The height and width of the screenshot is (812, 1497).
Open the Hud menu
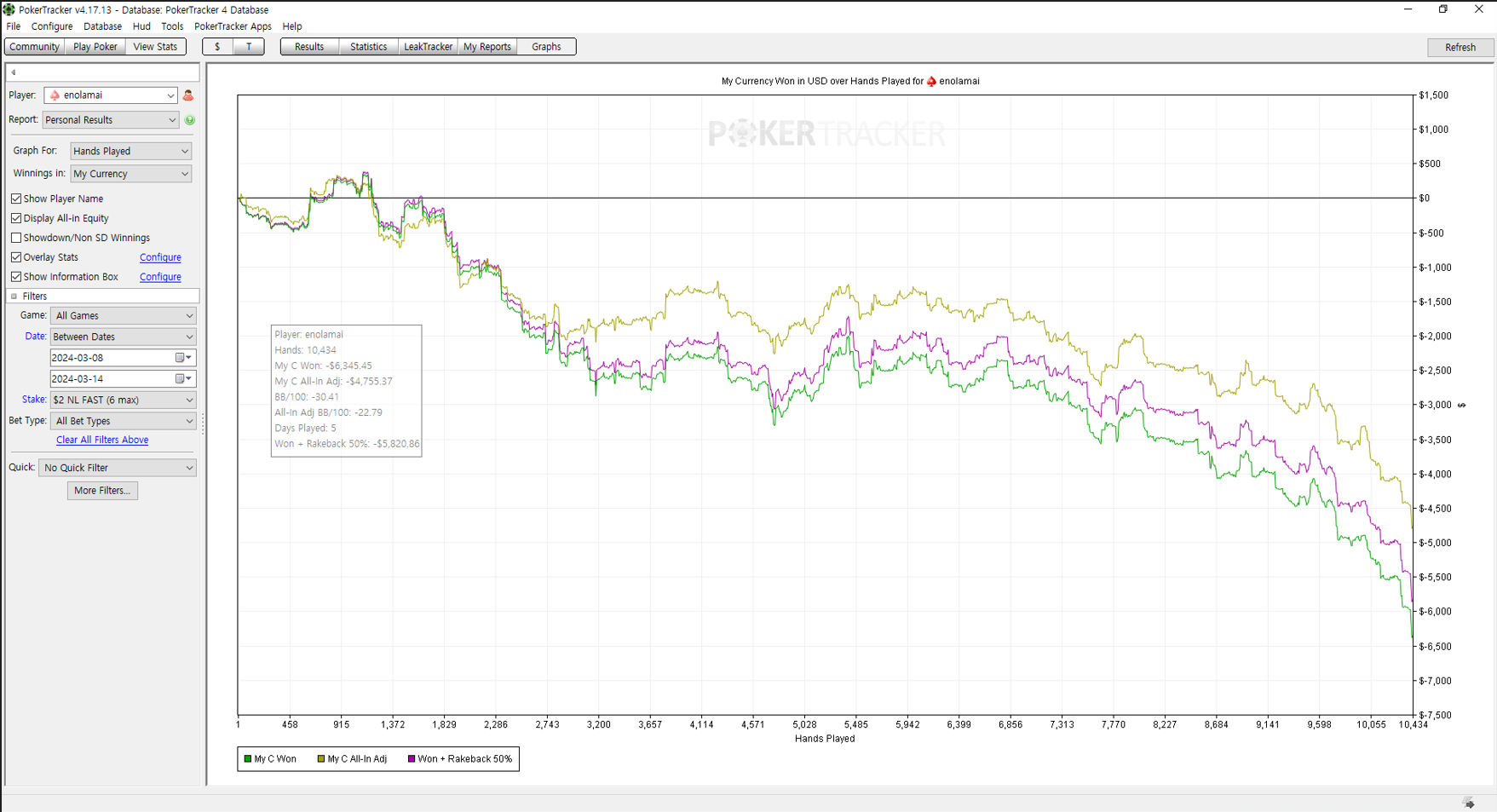[x=141, y=26]
